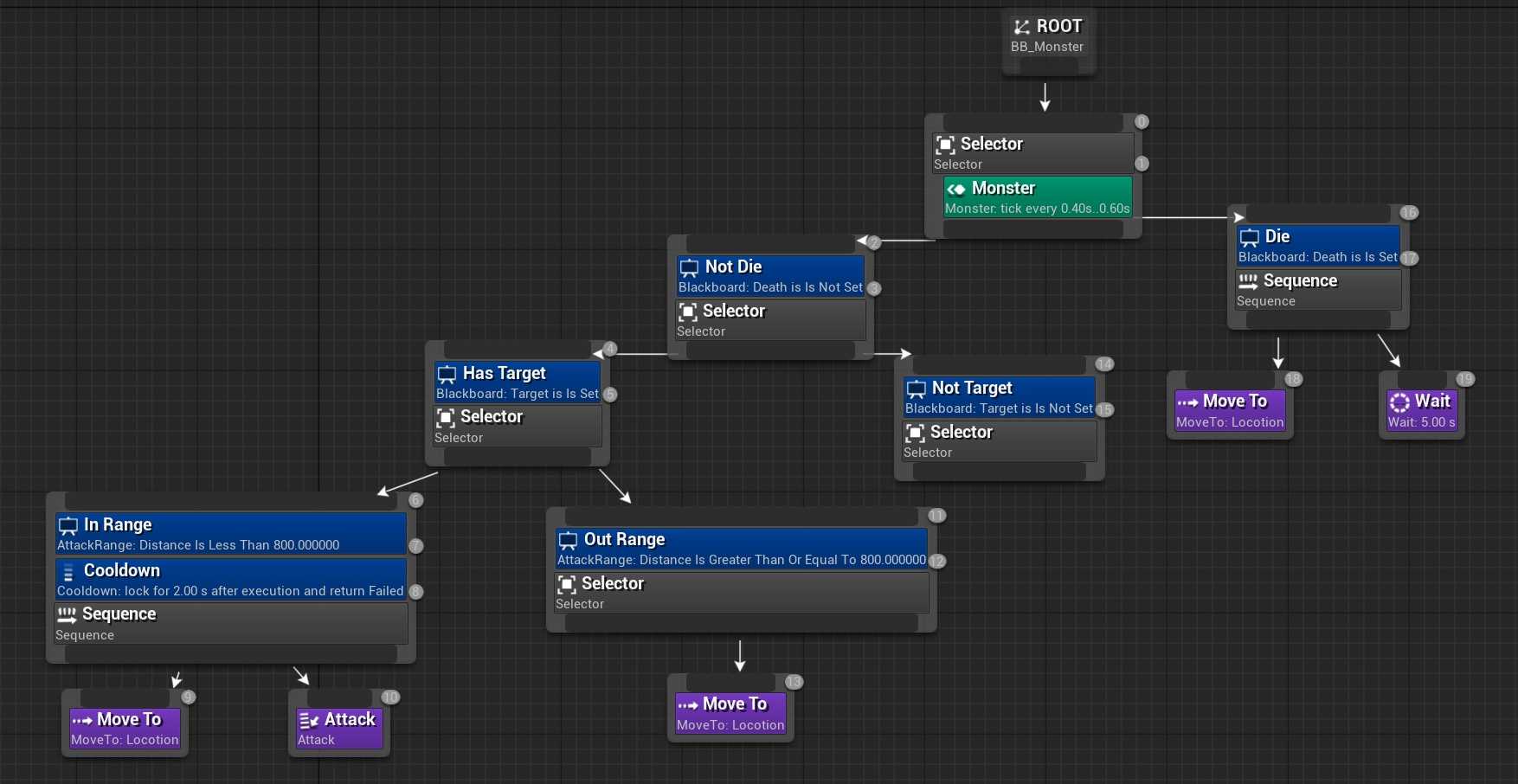Click Move To arrow icon under Die
The image size is (1518, 784).
1187,402
